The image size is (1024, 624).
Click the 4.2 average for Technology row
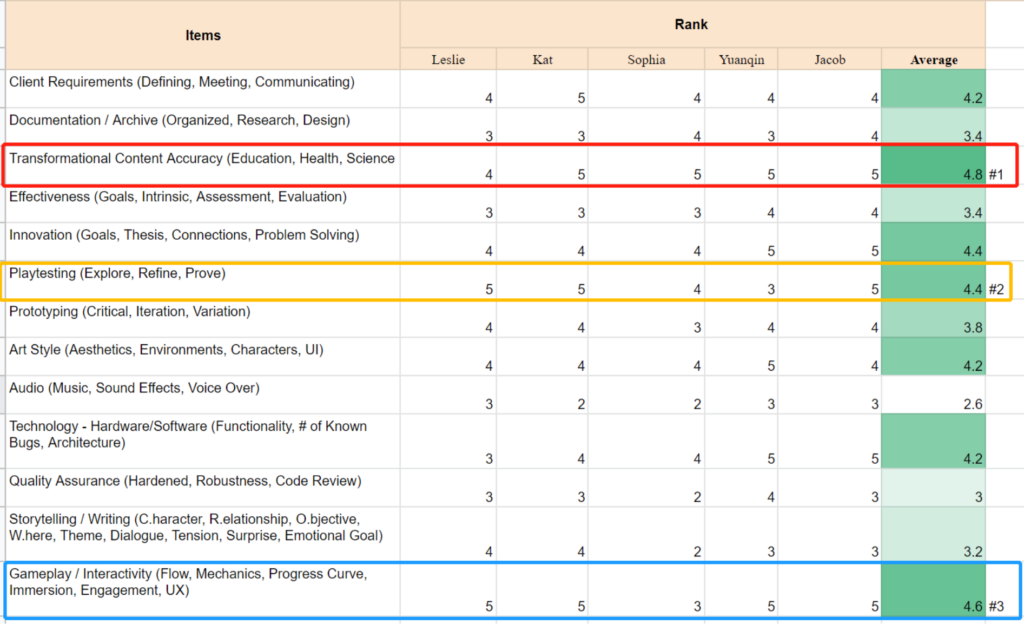pyautogui.click(x=933, y=441)
